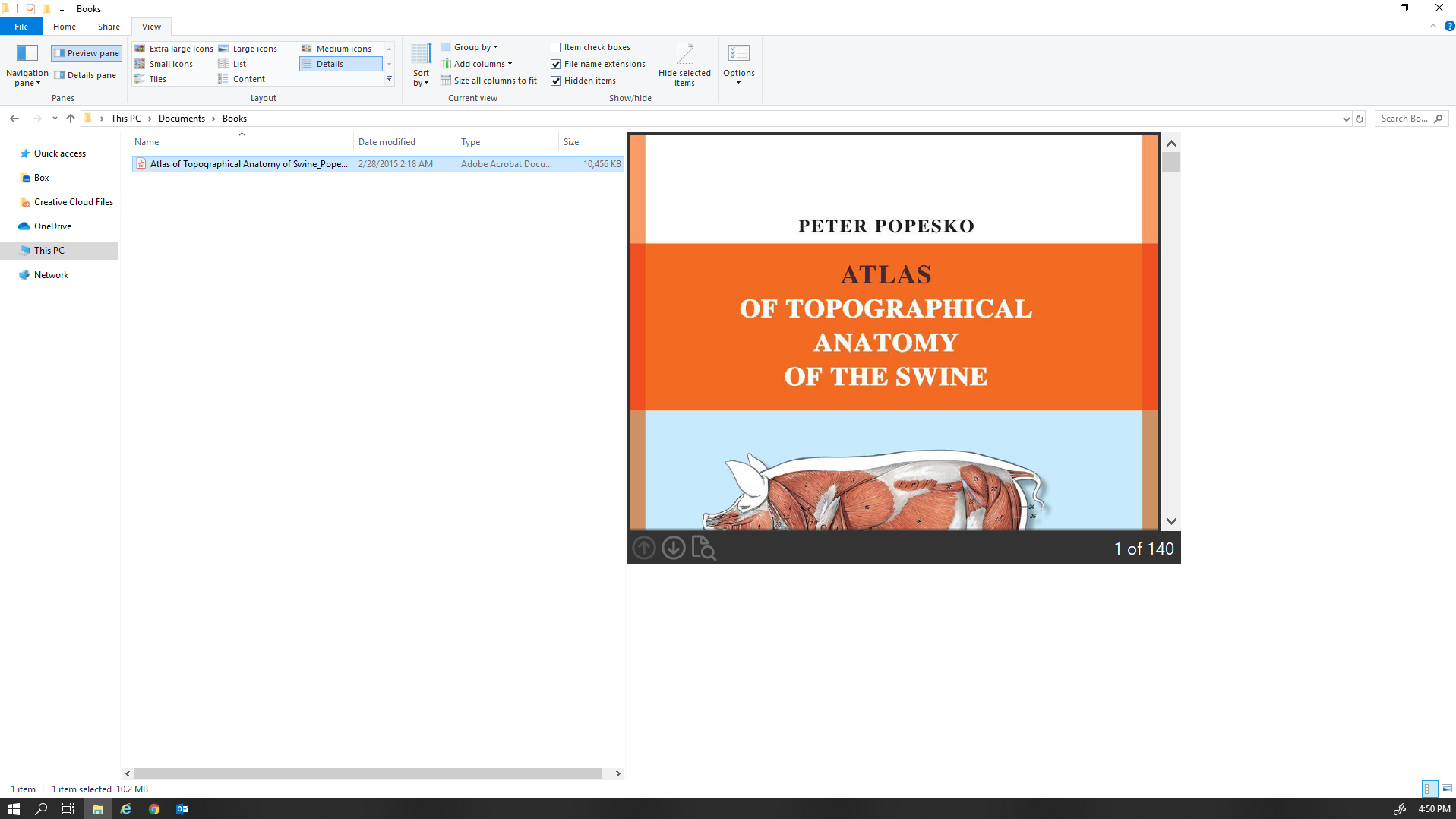Click This PC in the address bar

coord(125,119)
